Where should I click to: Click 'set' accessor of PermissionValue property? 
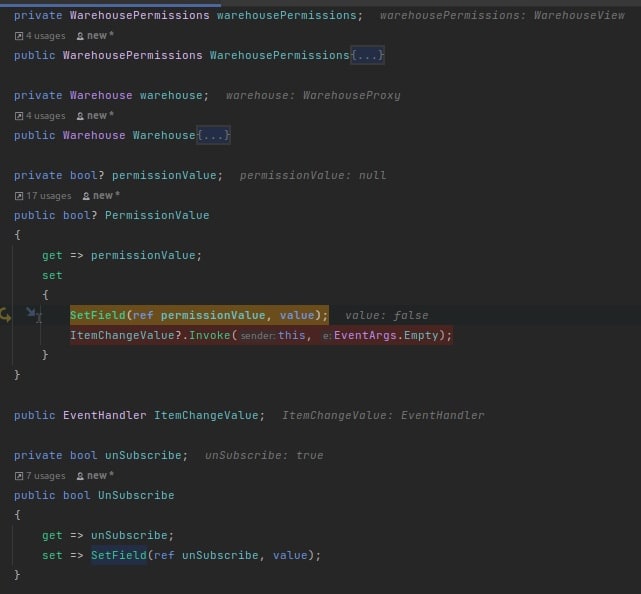[52, 276]
